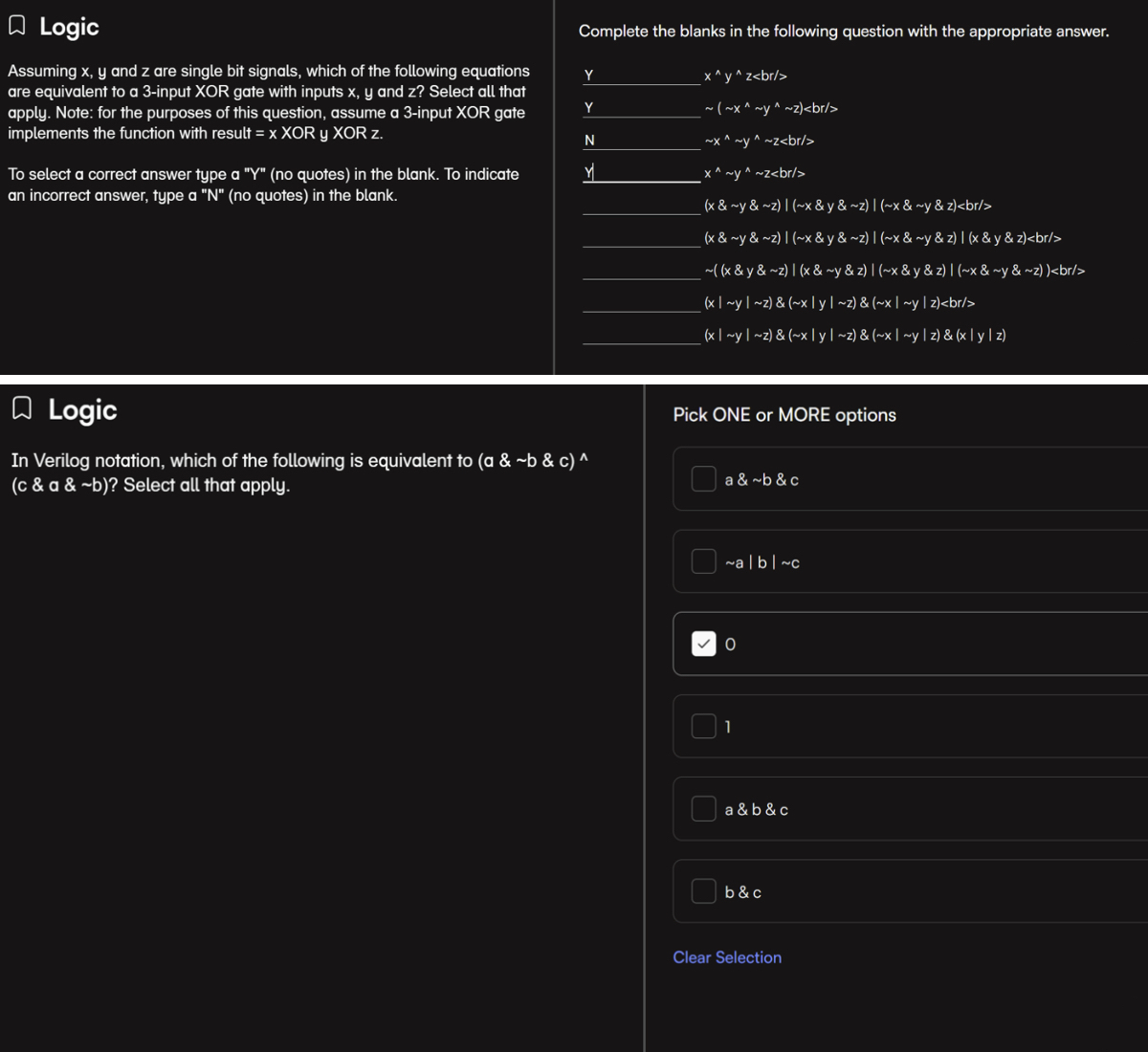Tick the checkbox for option '1'
This screenshot has height=1052, width=1148.
coord(703,726)
